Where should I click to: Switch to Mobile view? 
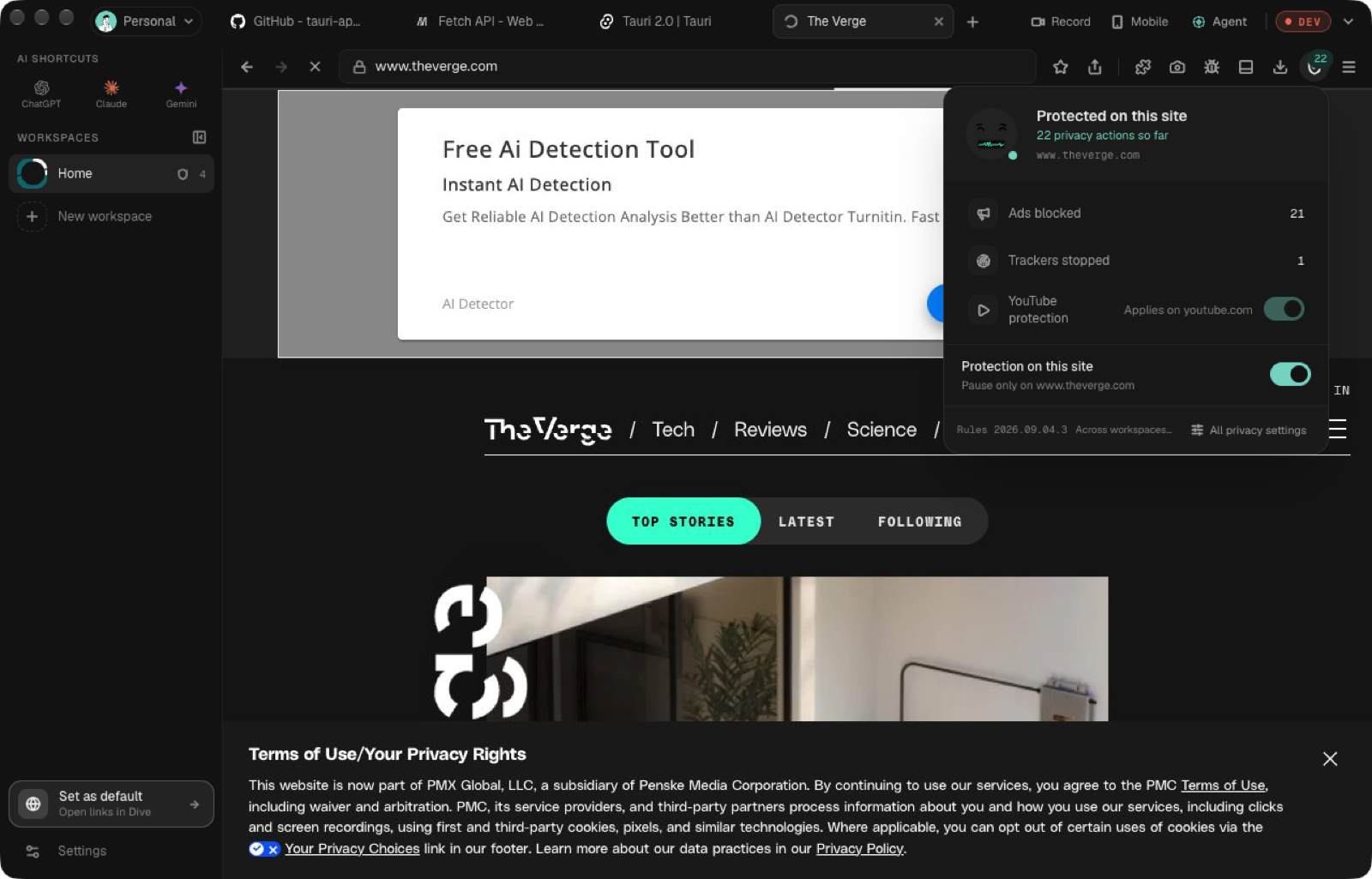pos(1140,21)
